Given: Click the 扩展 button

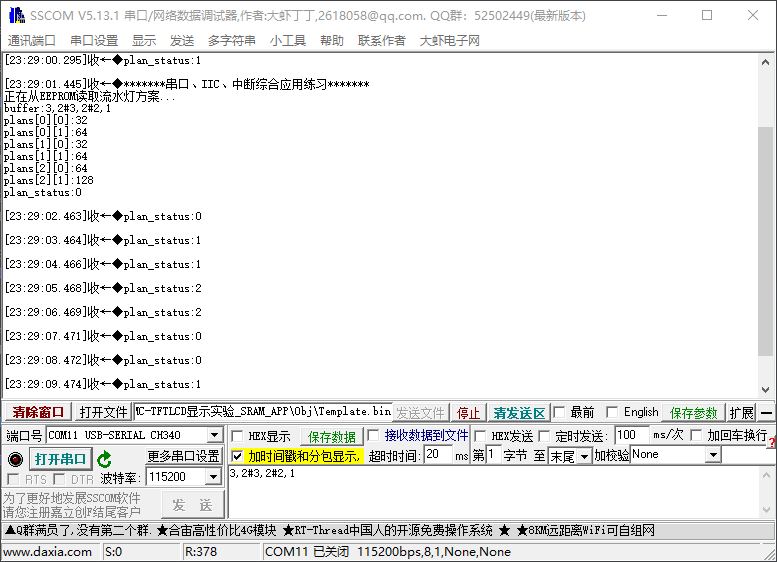Looking at the screenshot, I should [x=741, y=413].
